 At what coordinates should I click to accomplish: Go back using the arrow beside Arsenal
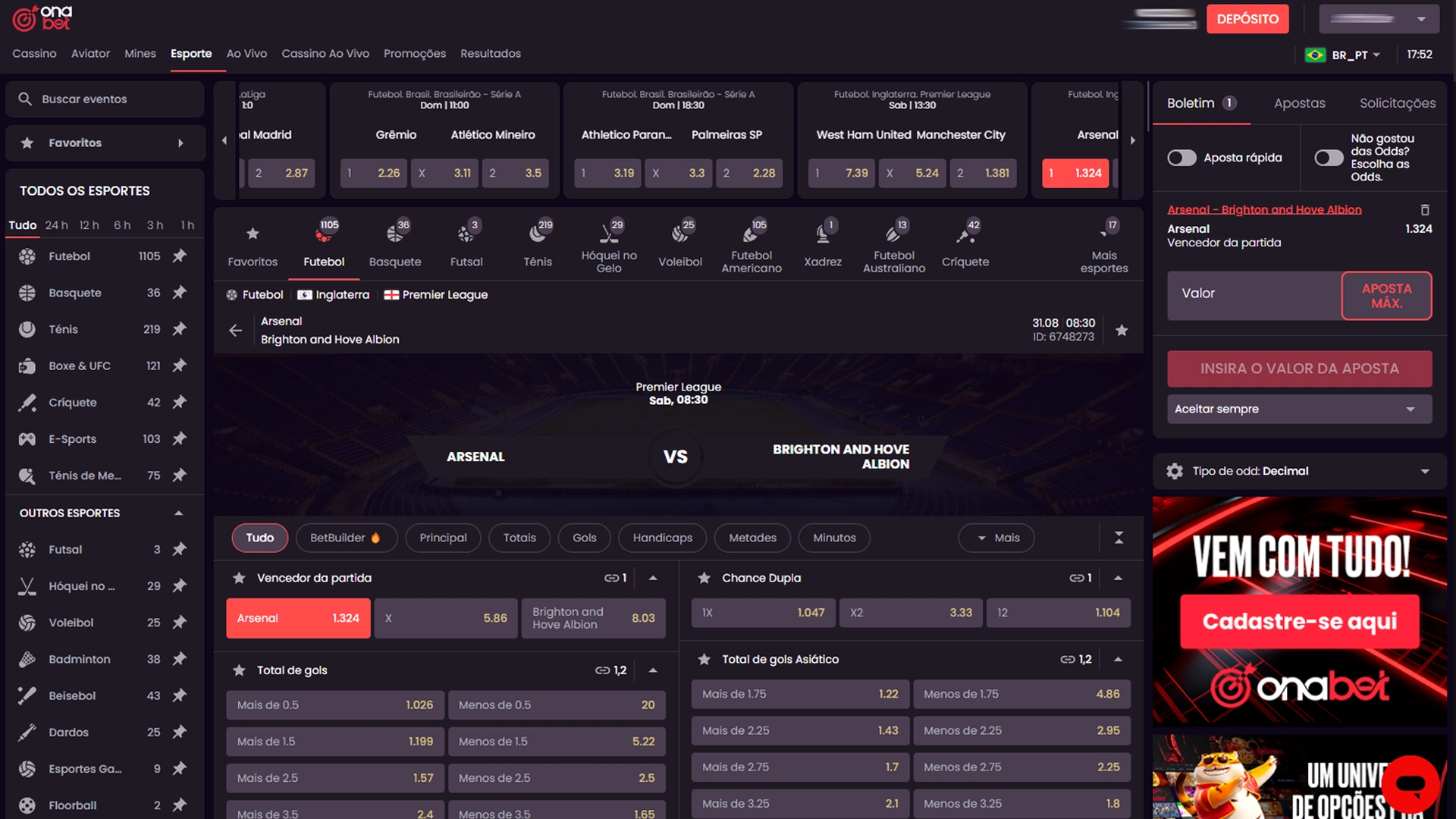[x=236, y=330]
